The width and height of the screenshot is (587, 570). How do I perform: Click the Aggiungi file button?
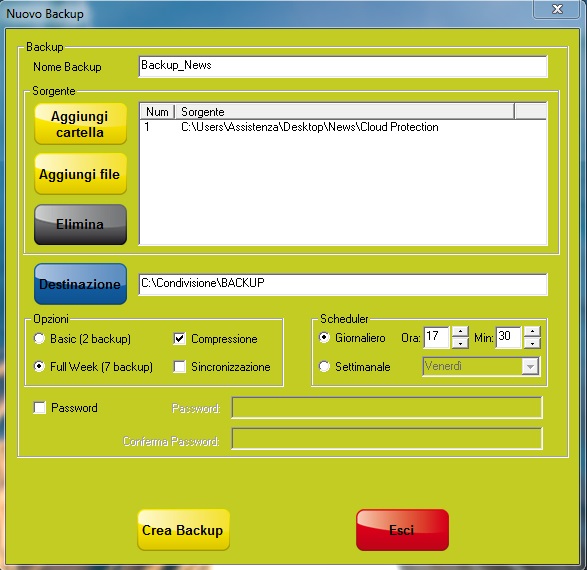(80, 174)
